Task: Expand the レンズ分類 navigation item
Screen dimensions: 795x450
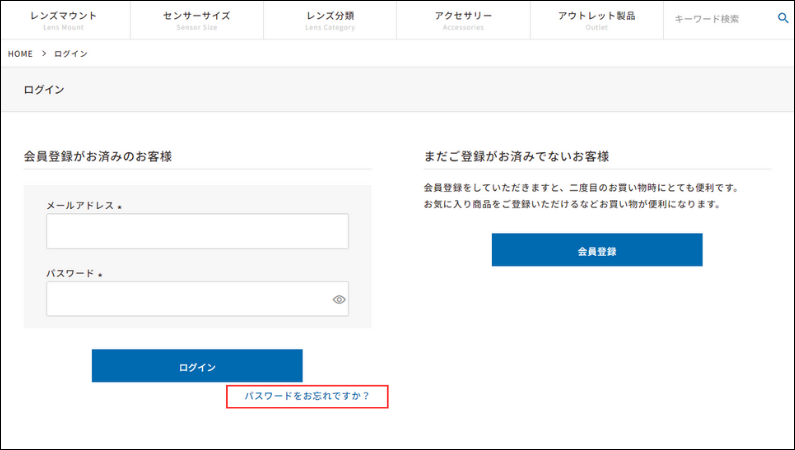Action: click(x=330, y=20)
